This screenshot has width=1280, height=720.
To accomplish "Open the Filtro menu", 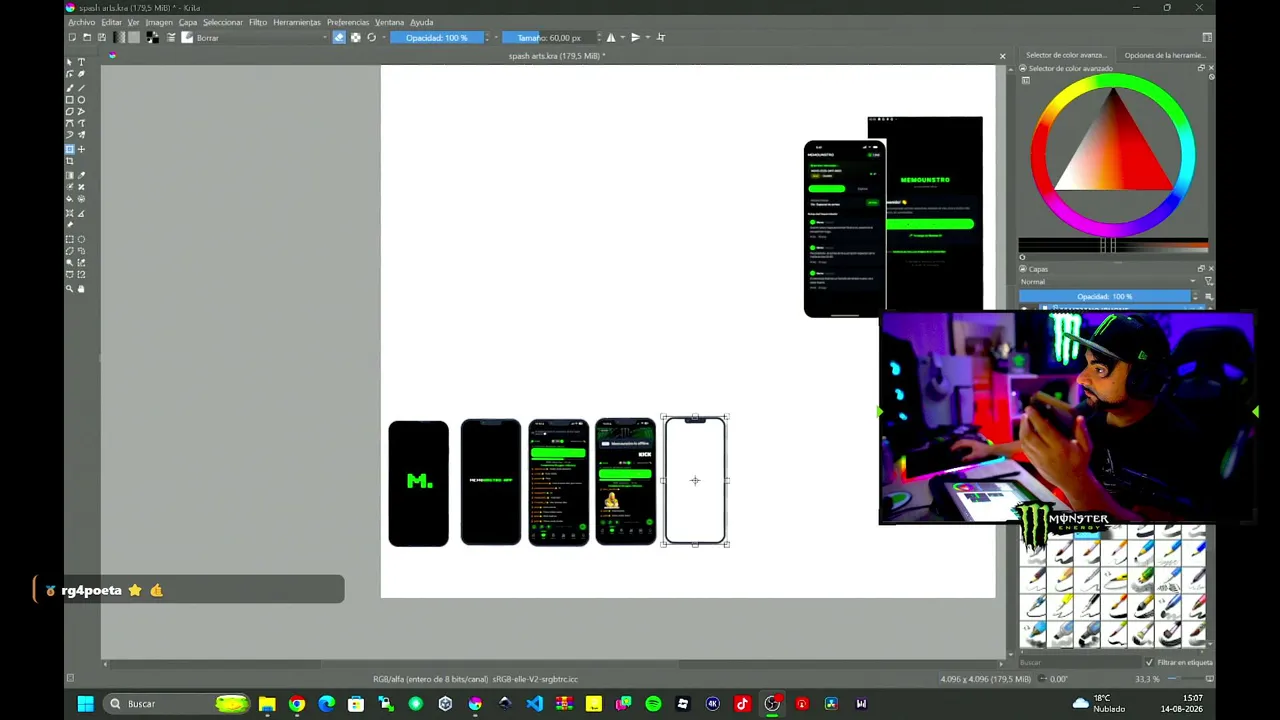I will pyautogui.click(x=258, y=22).
